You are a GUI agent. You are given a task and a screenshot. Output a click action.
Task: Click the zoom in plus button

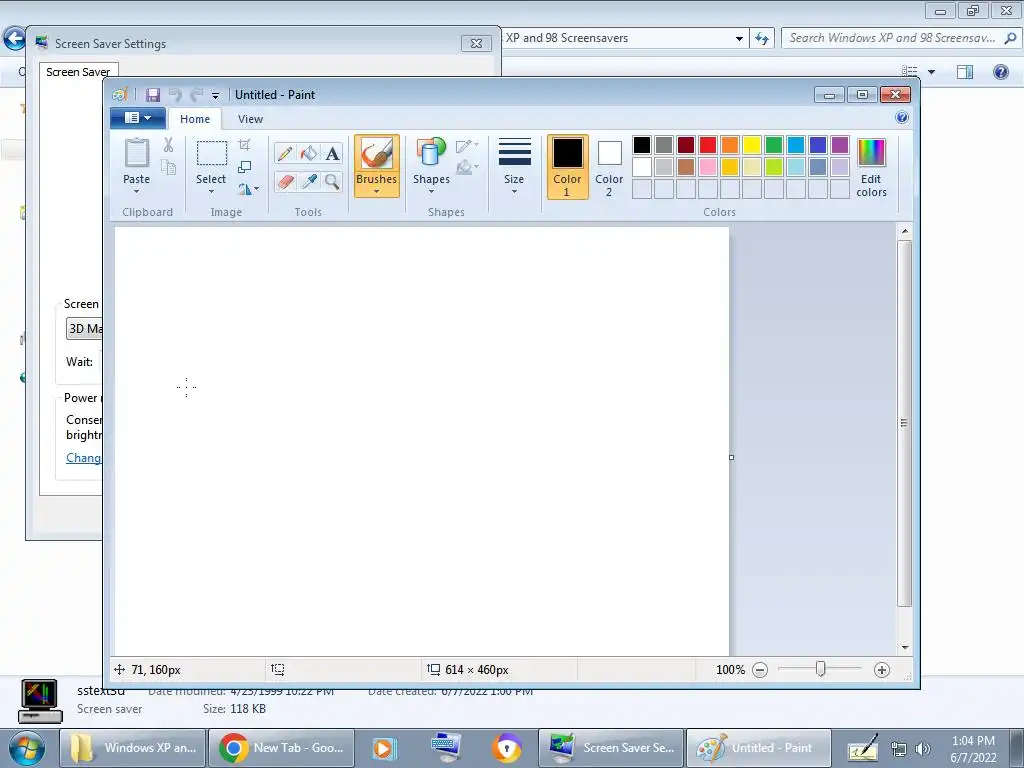[x=882, y=669]
